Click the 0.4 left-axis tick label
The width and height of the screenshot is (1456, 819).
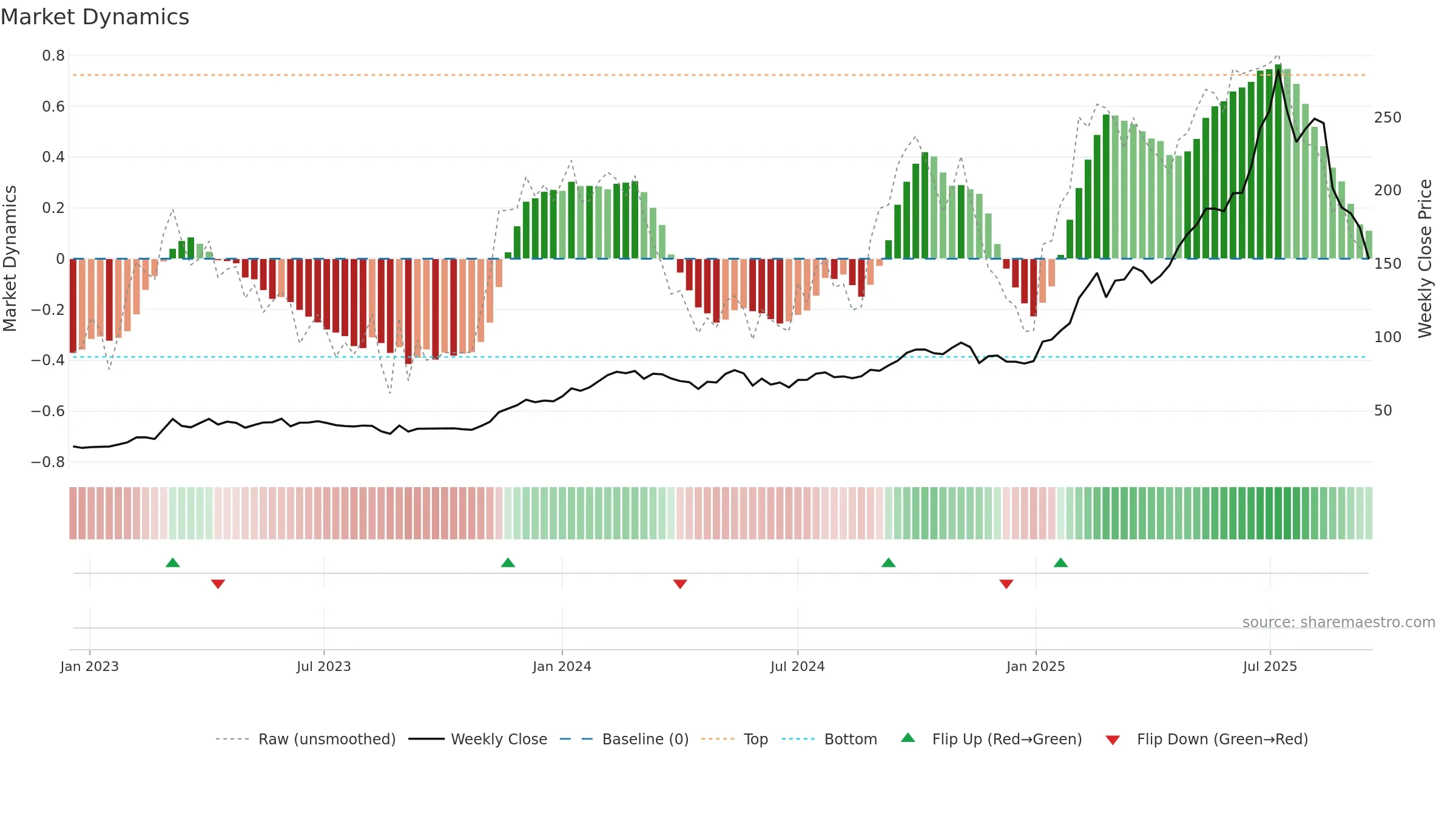[x=53, y=157]
